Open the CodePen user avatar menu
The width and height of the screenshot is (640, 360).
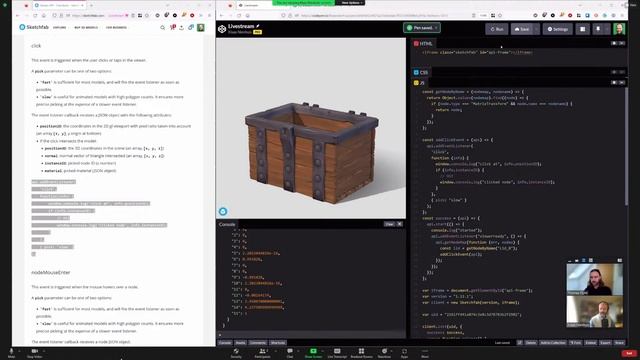tap(619, 29)
